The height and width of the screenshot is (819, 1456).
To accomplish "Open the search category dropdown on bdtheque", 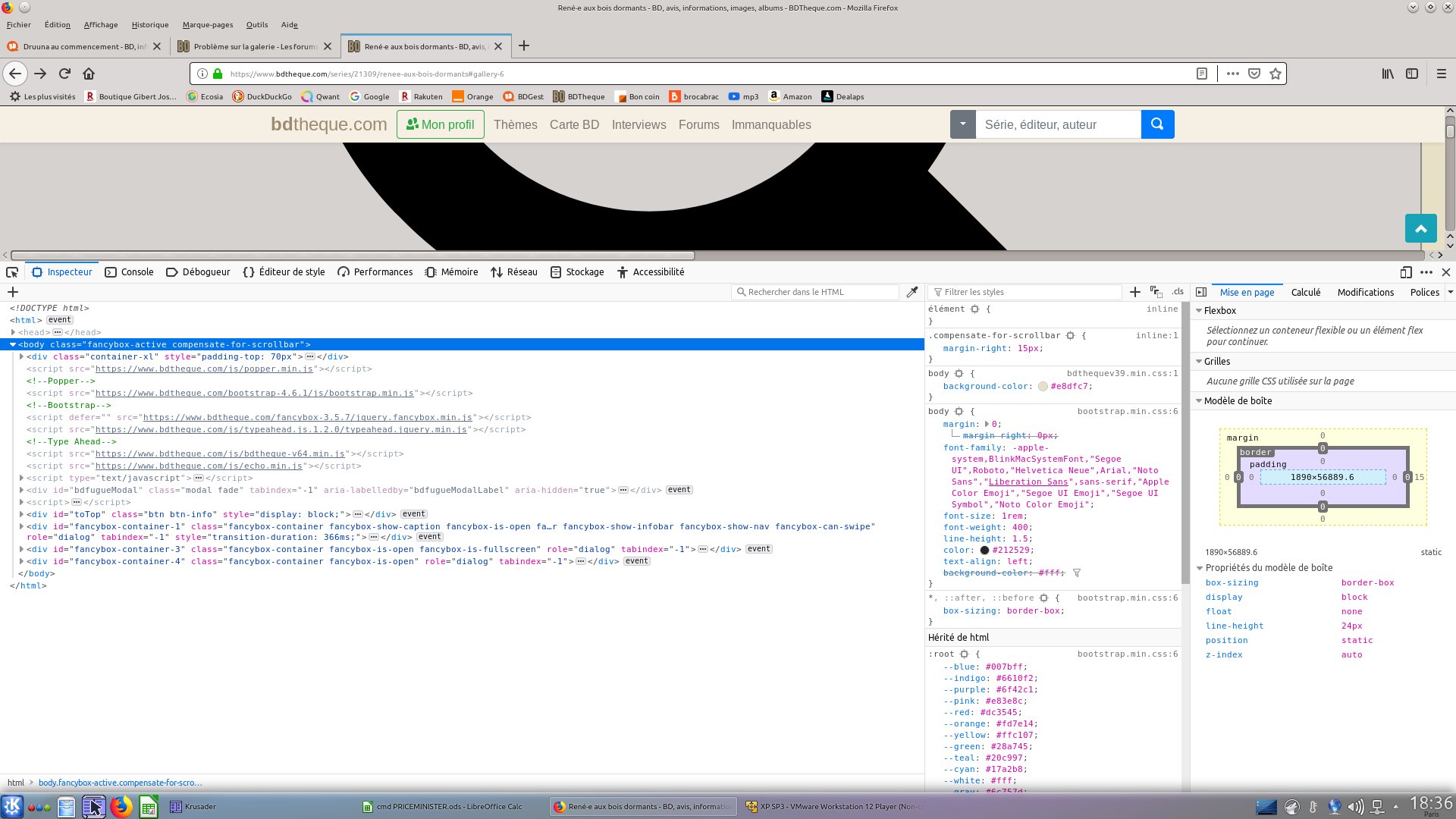I will (x=962, y=124).
